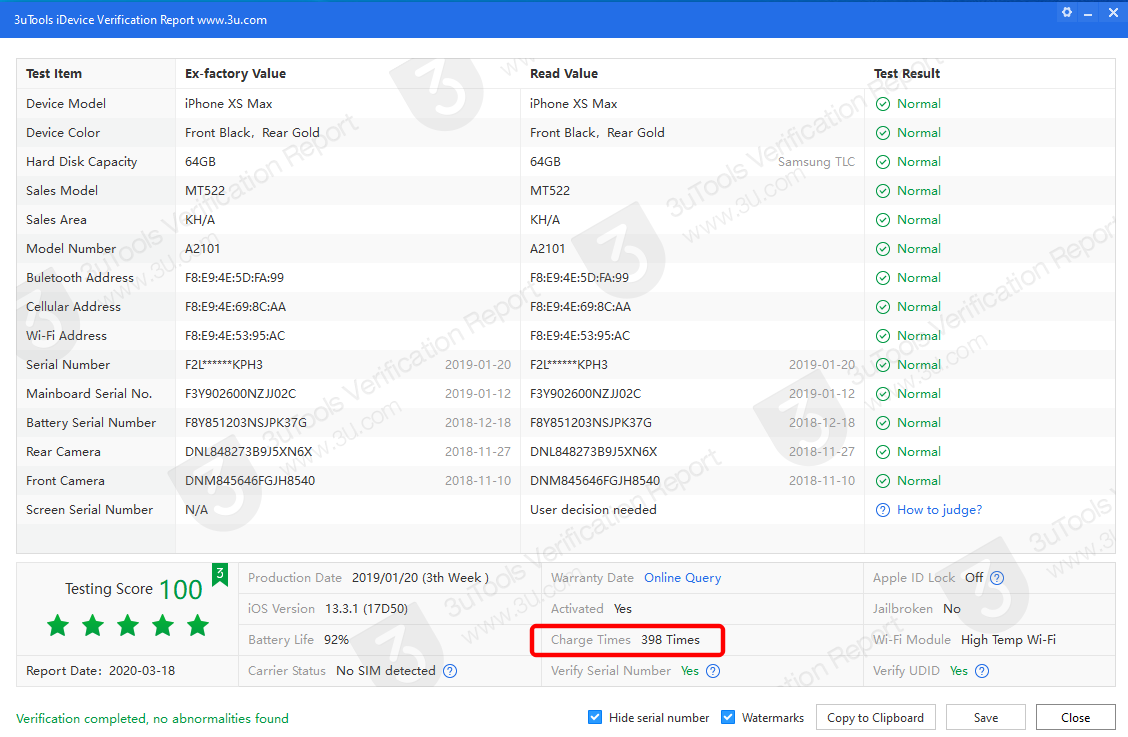Click the Ex-factory Value column header

point(235,73)
